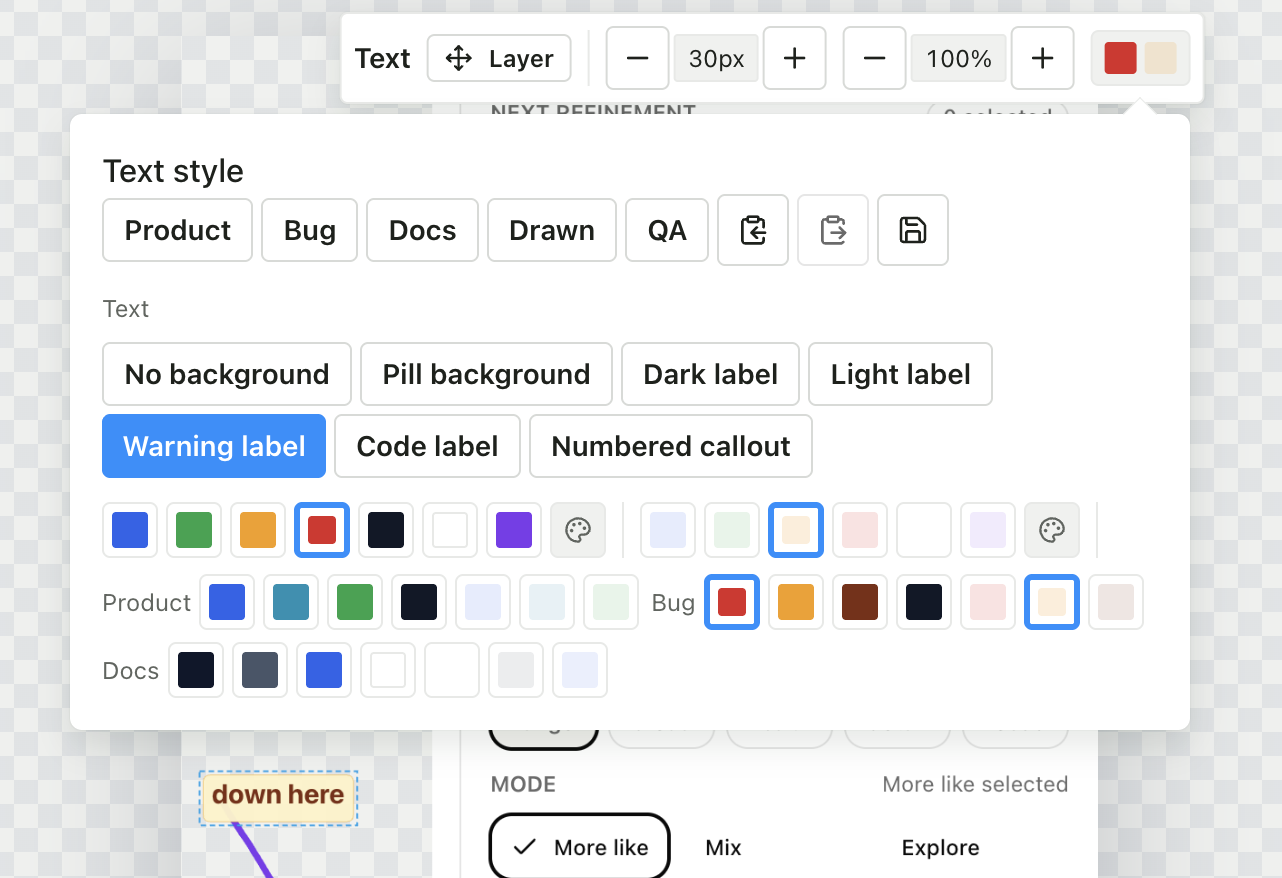Screen dimensions: 1282x878
Task: Pick light green background swatch above the Bug row
Action: [x=732, y=530]
